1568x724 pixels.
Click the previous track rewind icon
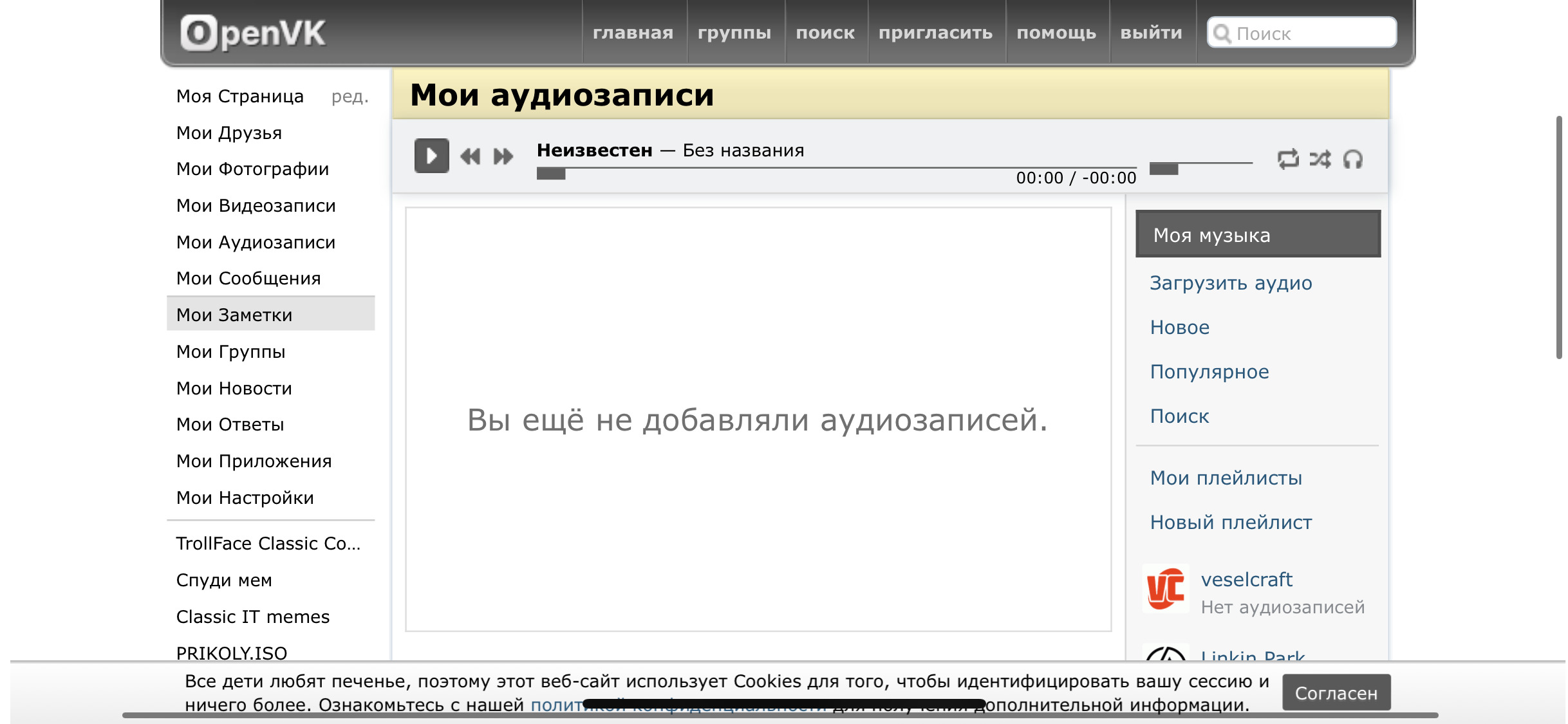[470, 156]
